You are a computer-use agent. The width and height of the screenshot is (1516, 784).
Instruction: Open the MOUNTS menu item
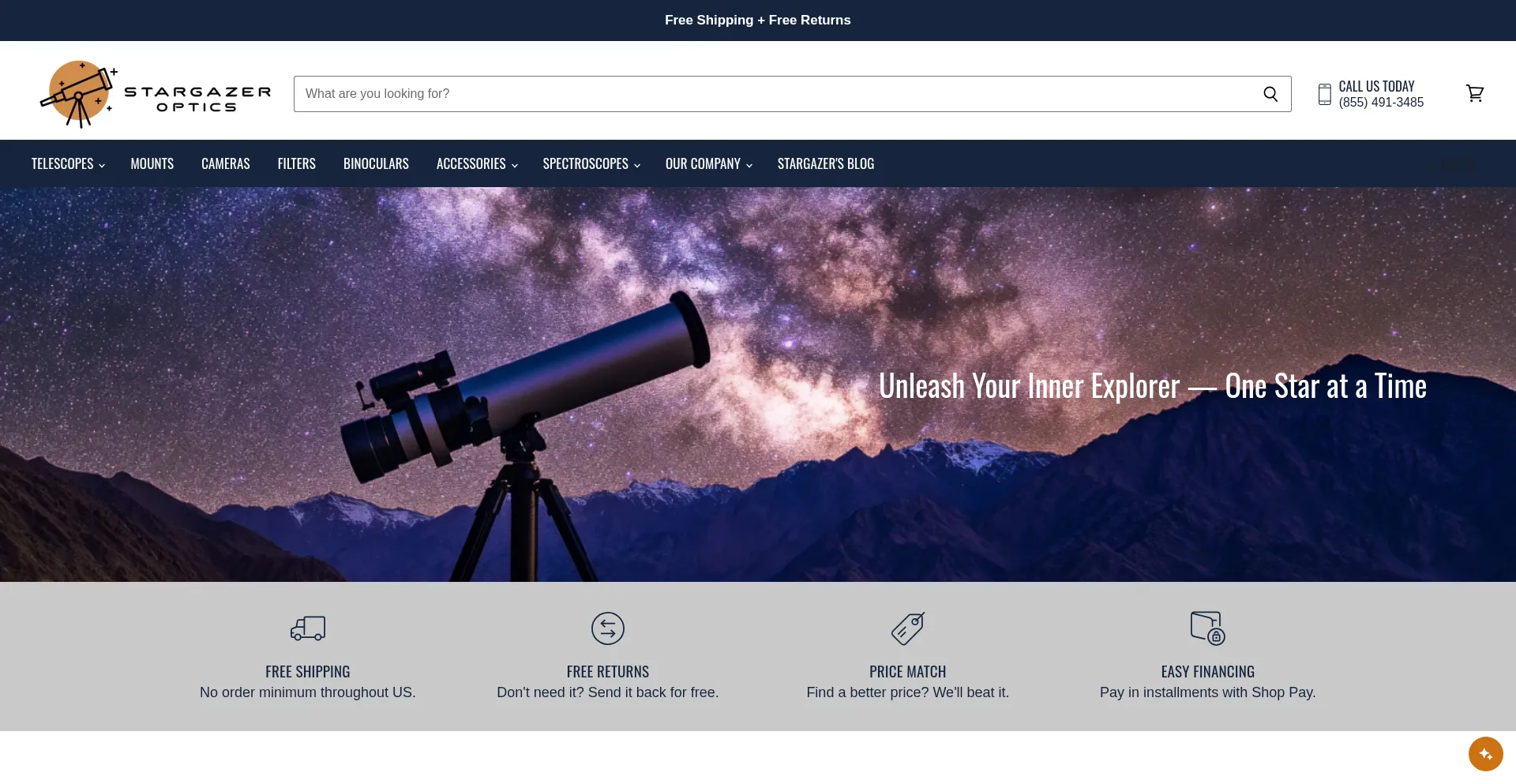tap(152, 163)
